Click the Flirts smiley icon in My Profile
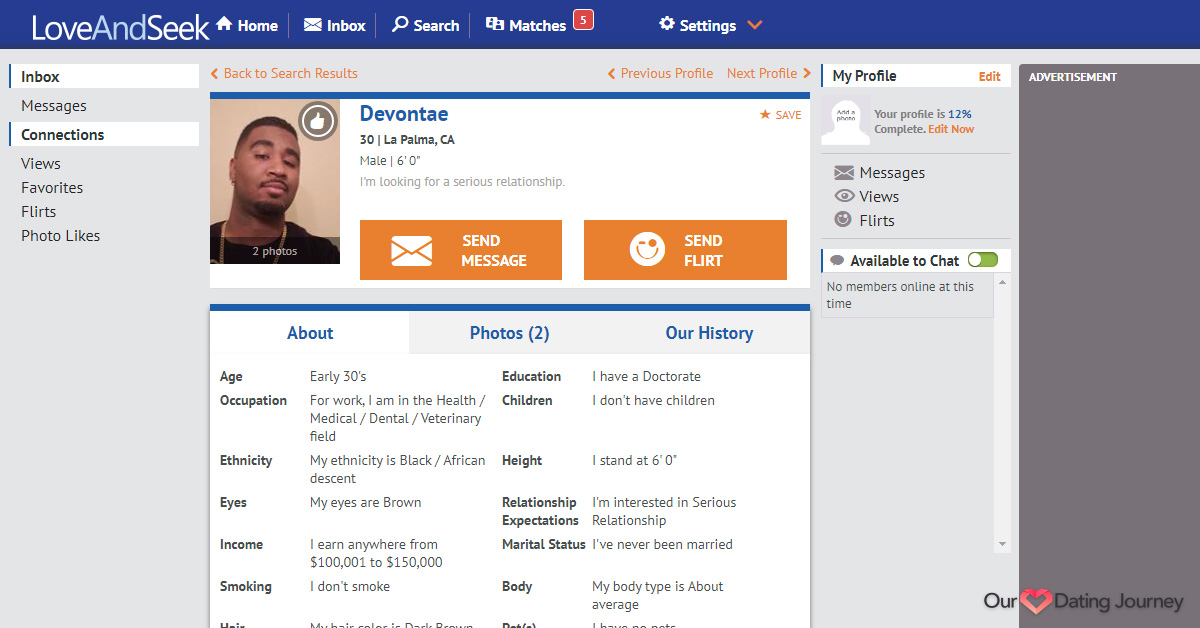The height and width of the screenshot is (628, 1200). coord(844,220)
